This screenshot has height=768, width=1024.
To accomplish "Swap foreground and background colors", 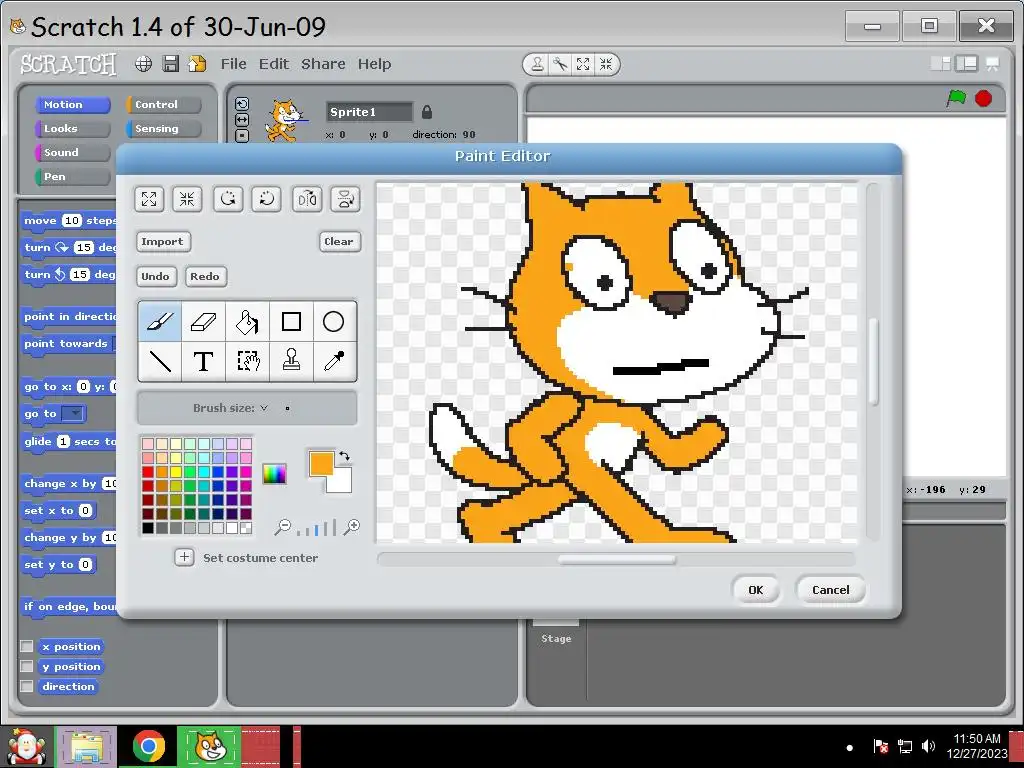I will 345,456.
